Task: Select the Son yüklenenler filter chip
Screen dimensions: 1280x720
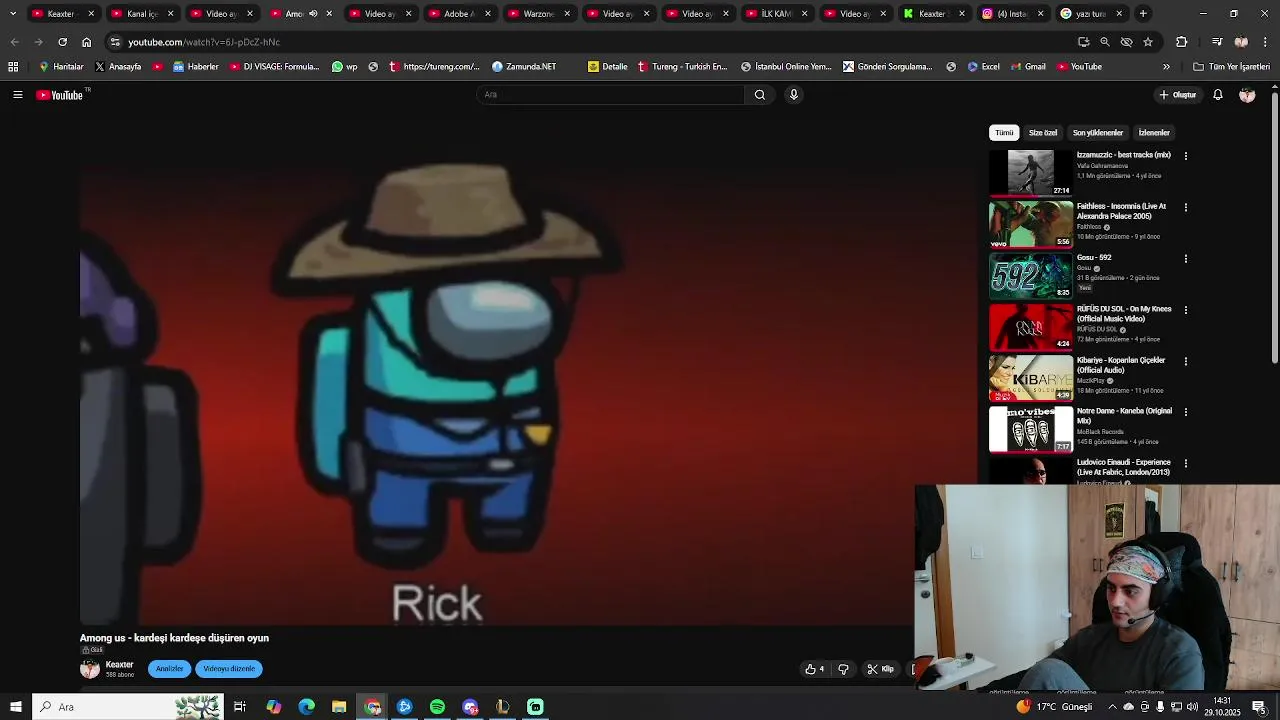Action: pos(1098,133)
